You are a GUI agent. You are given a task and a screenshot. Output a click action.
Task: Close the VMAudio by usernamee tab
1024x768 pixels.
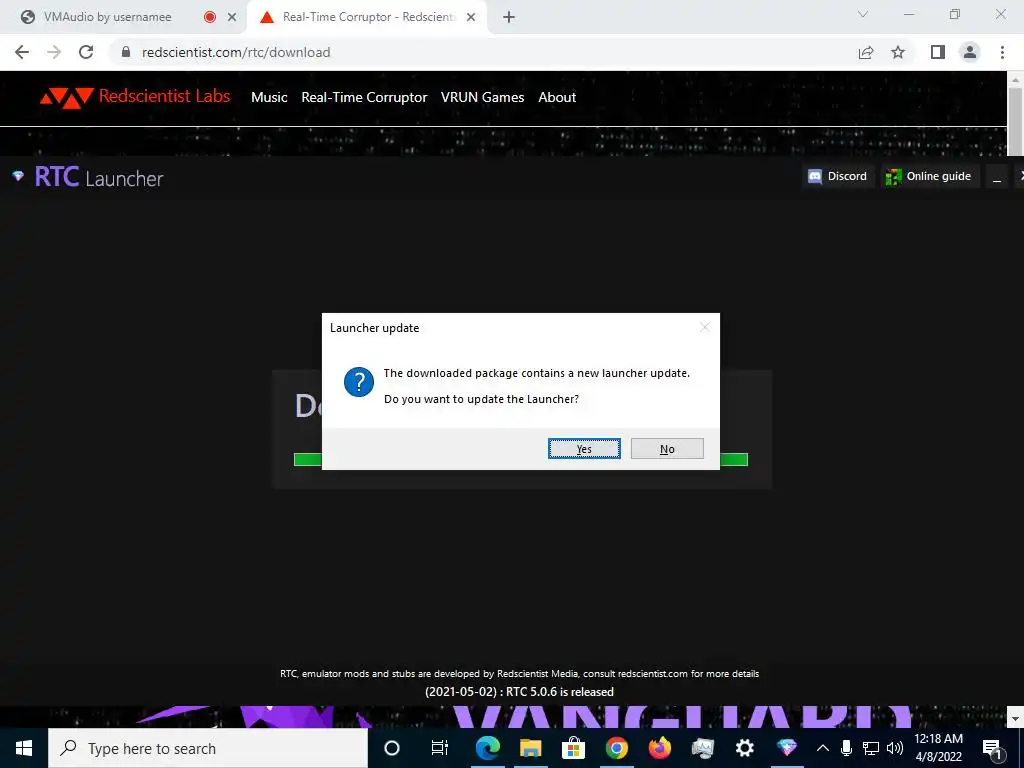click(232, 18)
